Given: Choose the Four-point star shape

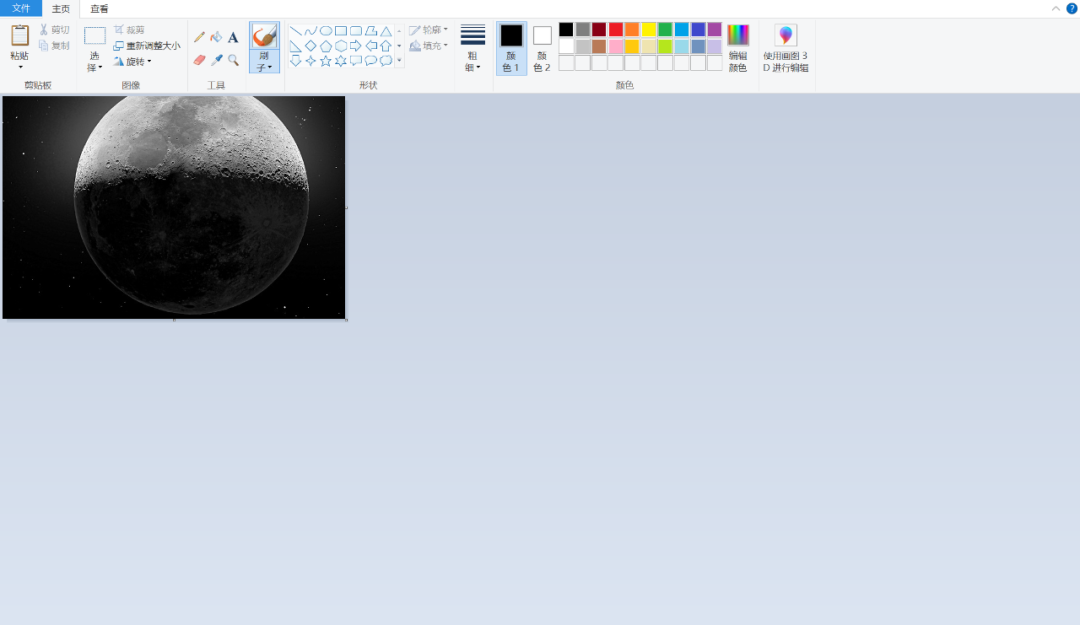Looking at the screenshot, I should 311,61.
